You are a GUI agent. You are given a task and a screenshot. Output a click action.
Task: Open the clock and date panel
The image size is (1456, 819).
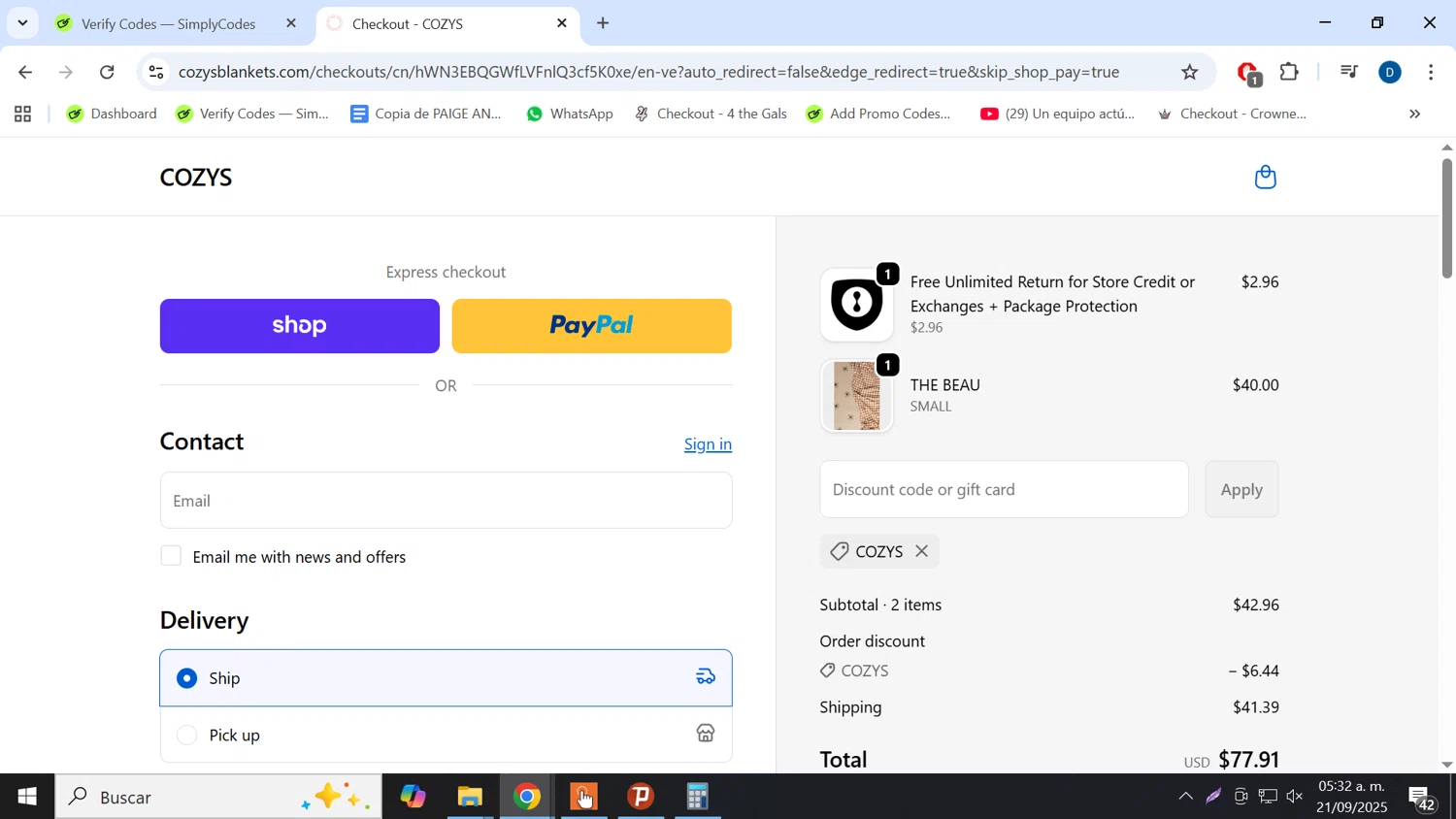click(1352, 797)
